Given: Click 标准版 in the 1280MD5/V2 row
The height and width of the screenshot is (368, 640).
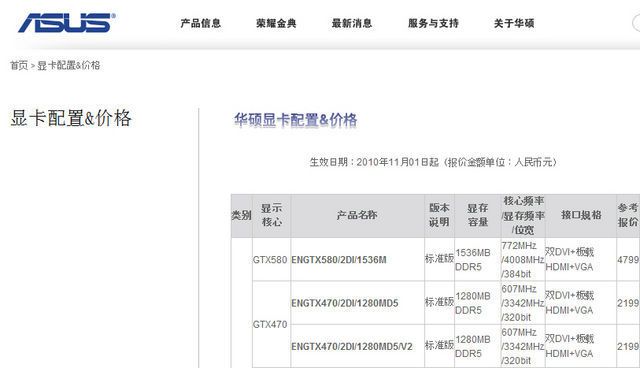Looking at the screenshot, I should (x=439, y=345).
